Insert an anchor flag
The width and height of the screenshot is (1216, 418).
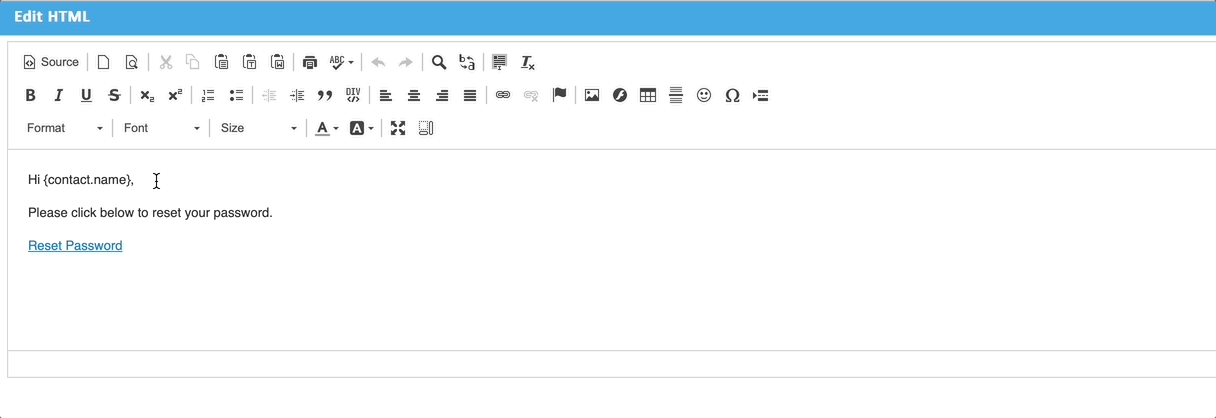tap(559, 95)
